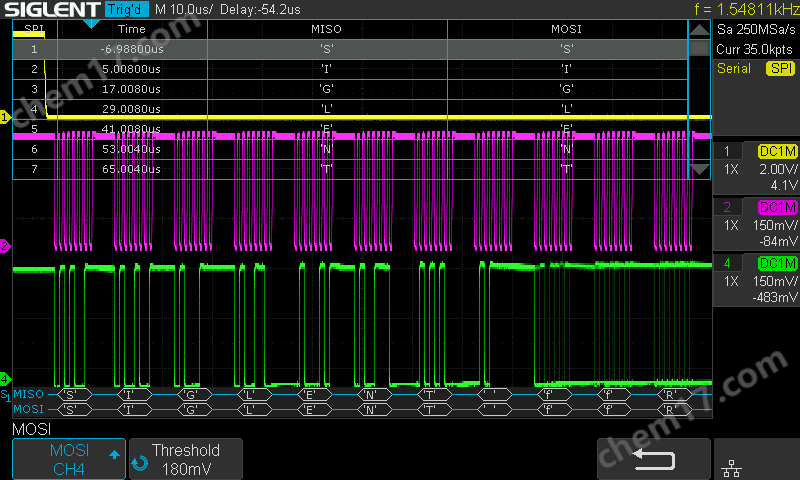Select decode row 1 with time -6.98800us

350,49
